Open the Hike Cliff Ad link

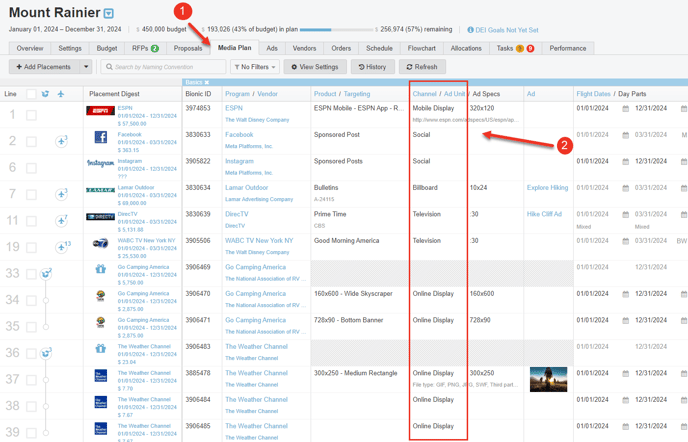click(544, 214)
